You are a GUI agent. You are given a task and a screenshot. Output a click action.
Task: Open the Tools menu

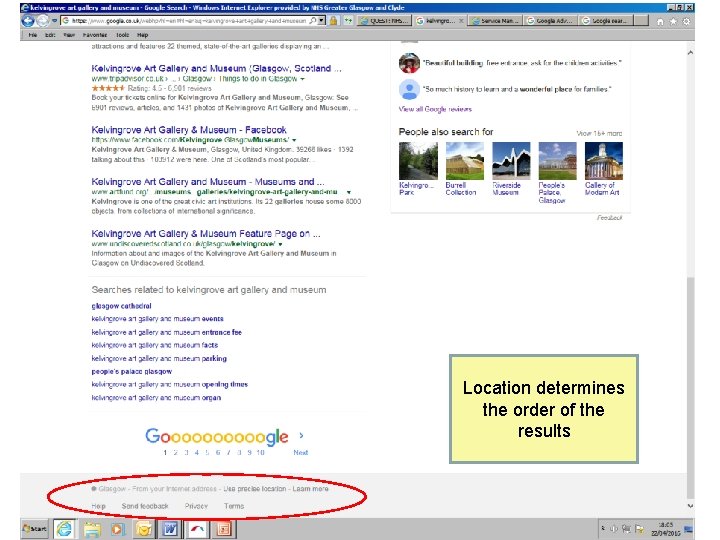[x=123, y=35]
